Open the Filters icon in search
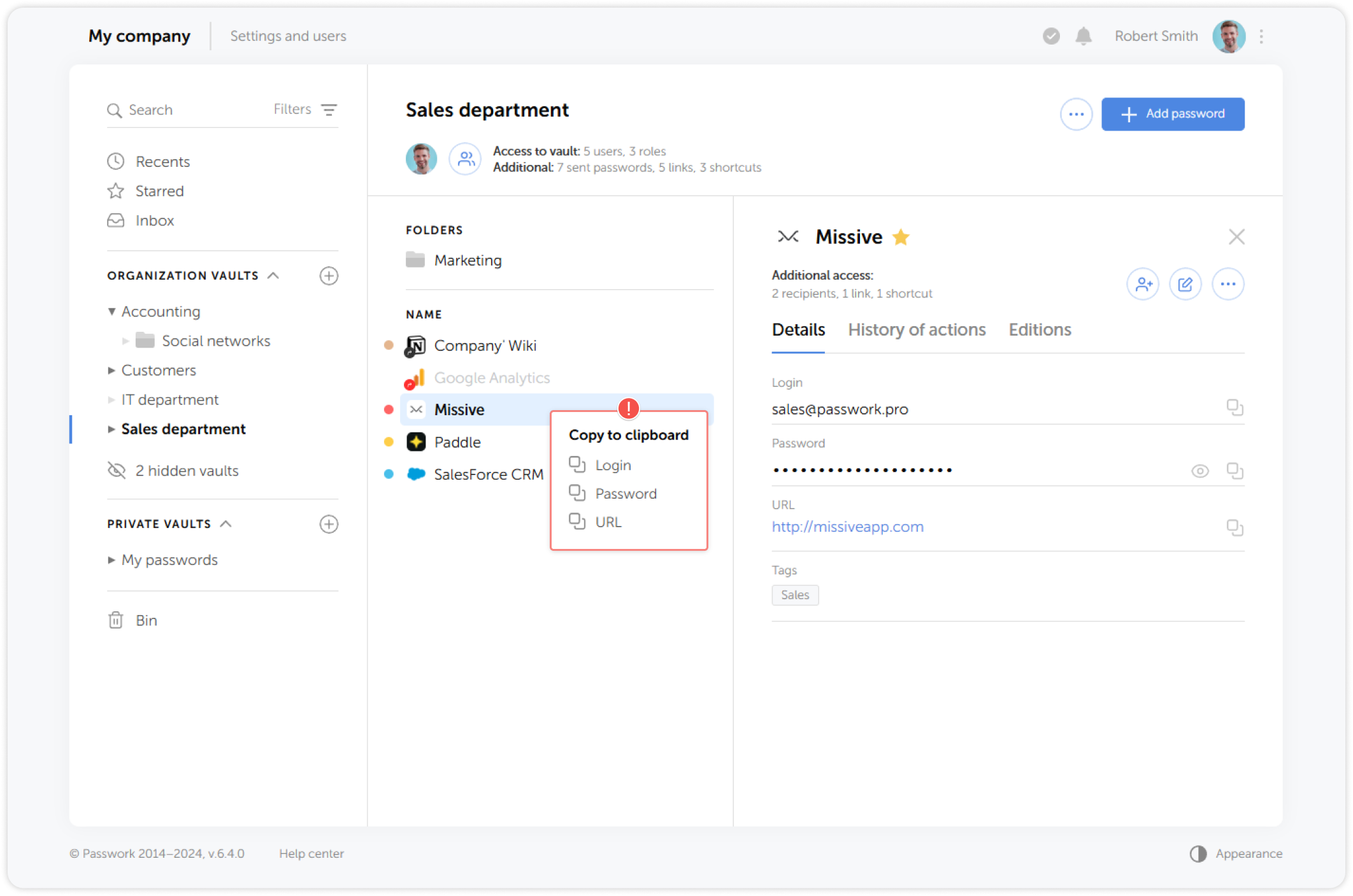This screenshot has width=1353, height=896. click(x=329, y=110)
